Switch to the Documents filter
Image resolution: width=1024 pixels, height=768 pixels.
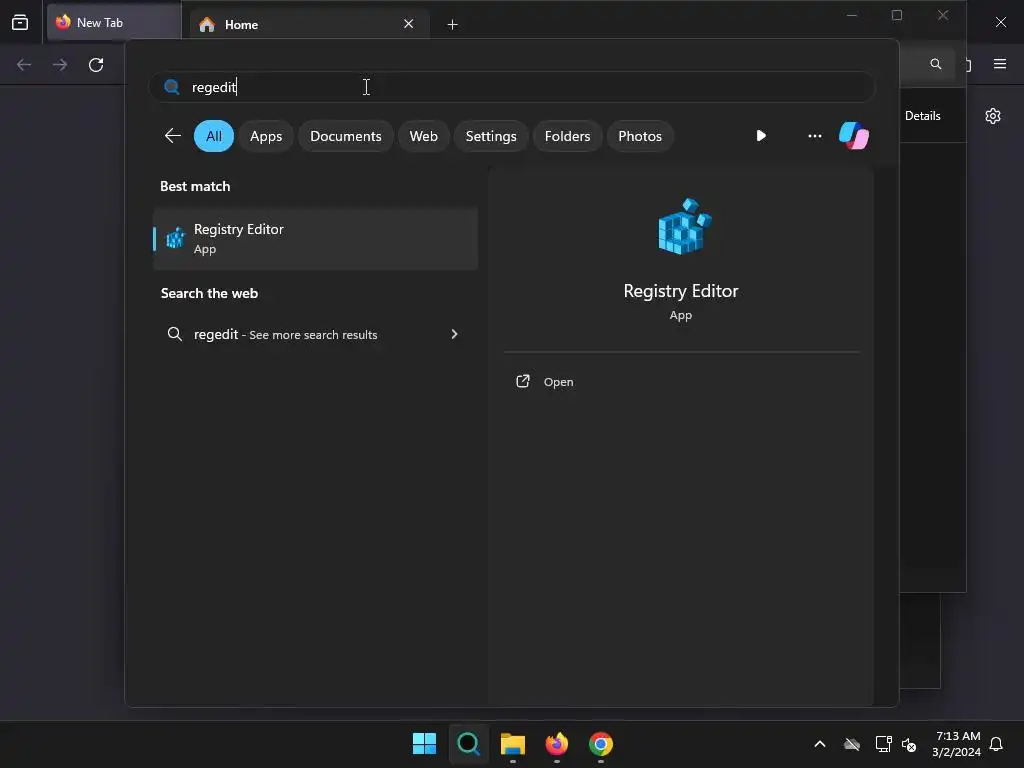[345, 136]
